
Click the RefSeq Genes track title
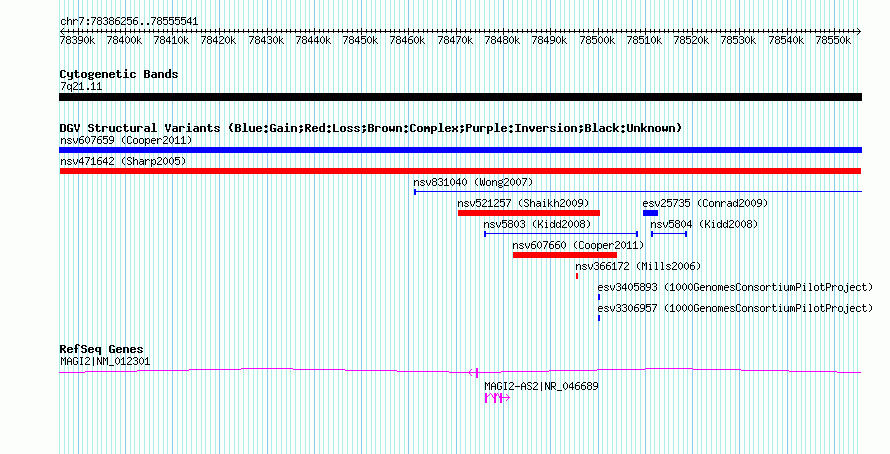[101, 349]
